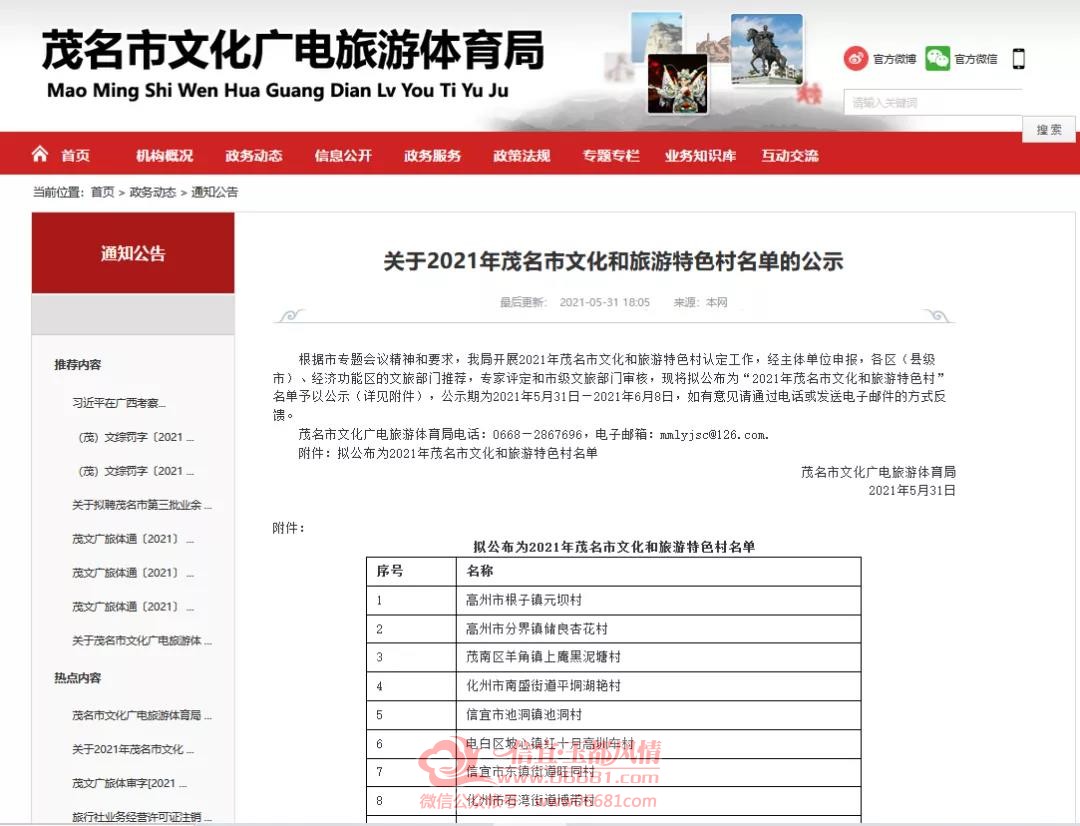The image size is (1080, 826).
Task: Open the official WeChat icon
Action: coord(937,59)
